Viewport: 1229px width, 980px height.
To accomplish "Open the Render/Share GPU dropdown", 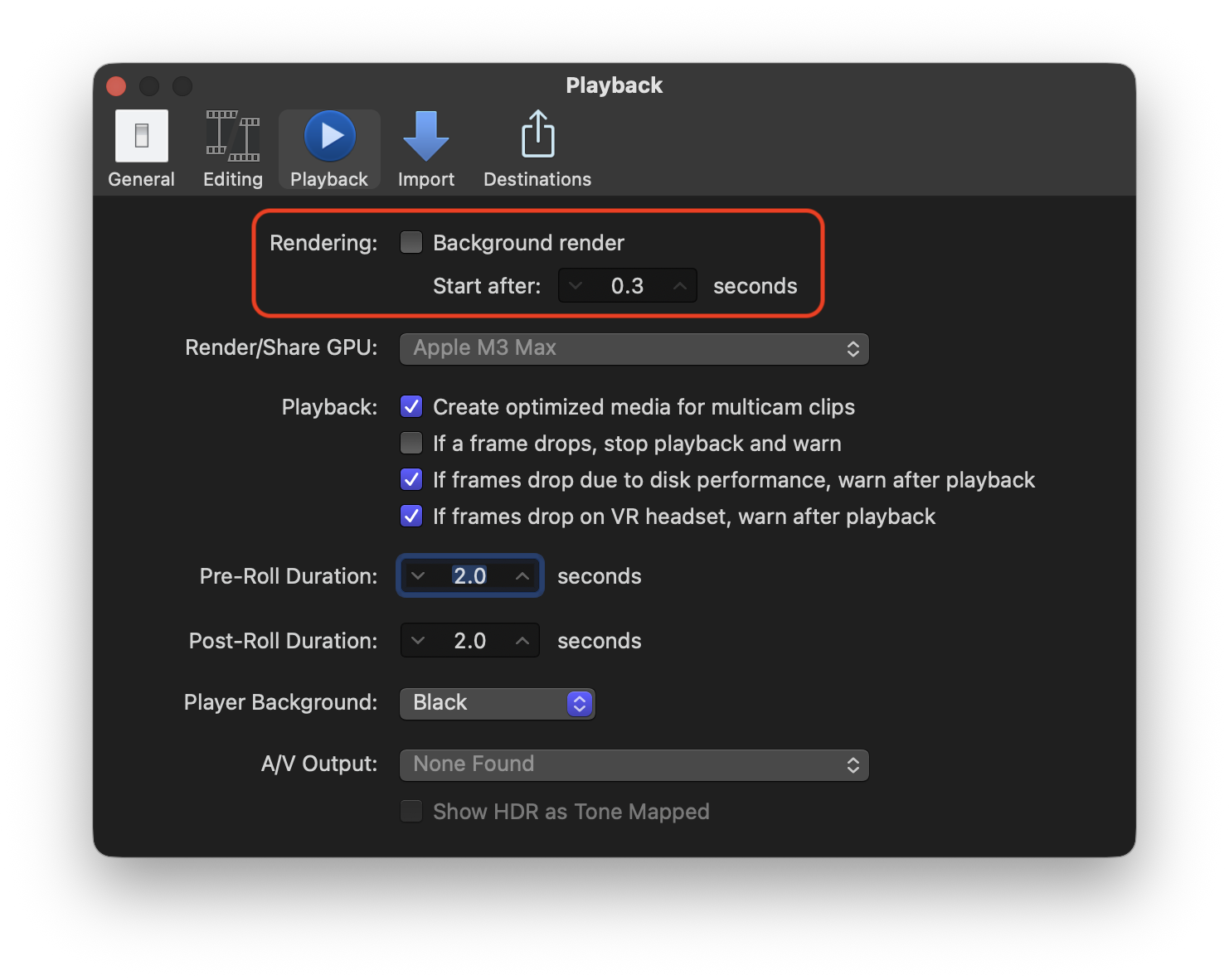I will (x=634, y=349).
